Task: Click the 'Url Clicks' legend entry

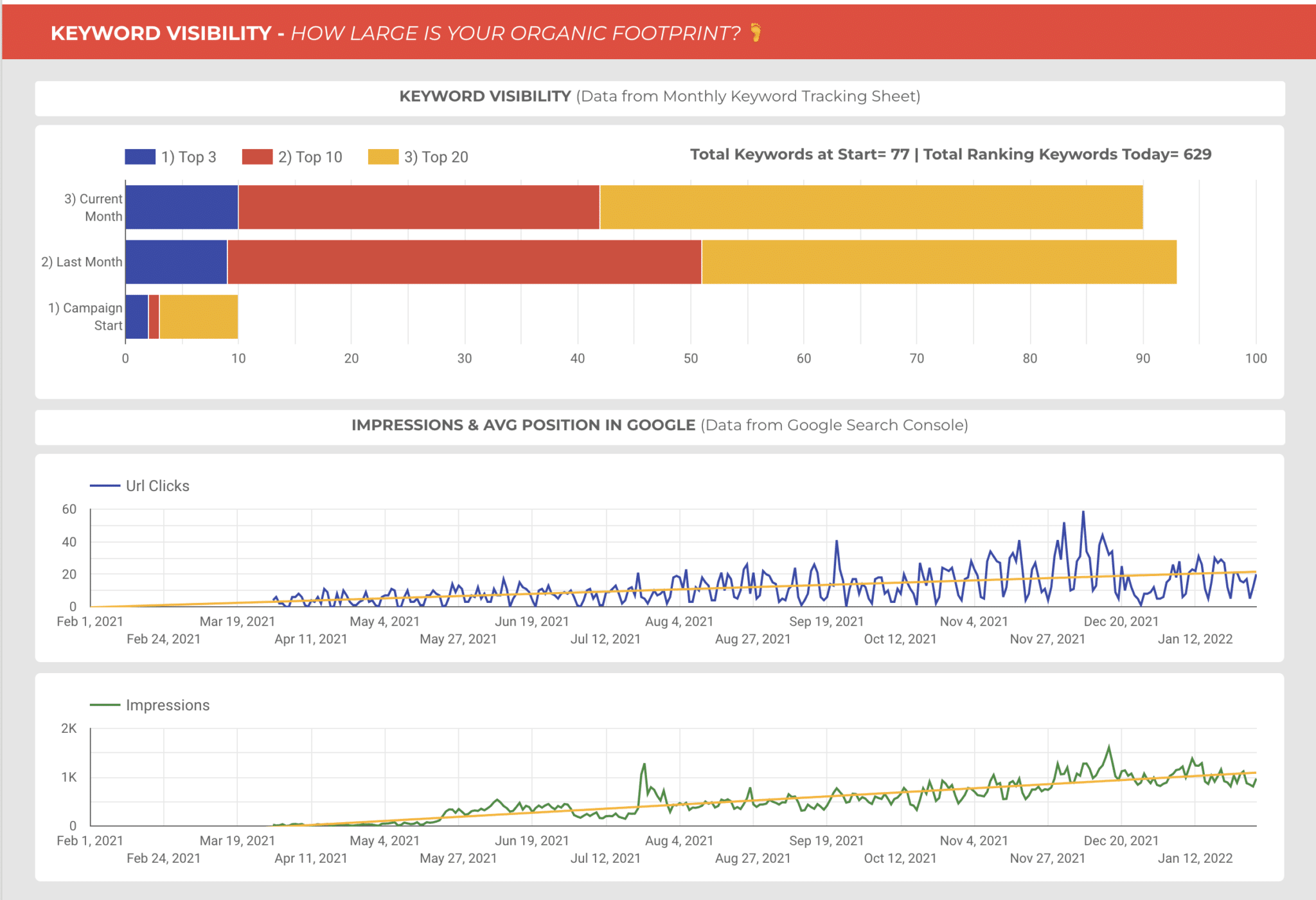Action: (x=140, y=486)
